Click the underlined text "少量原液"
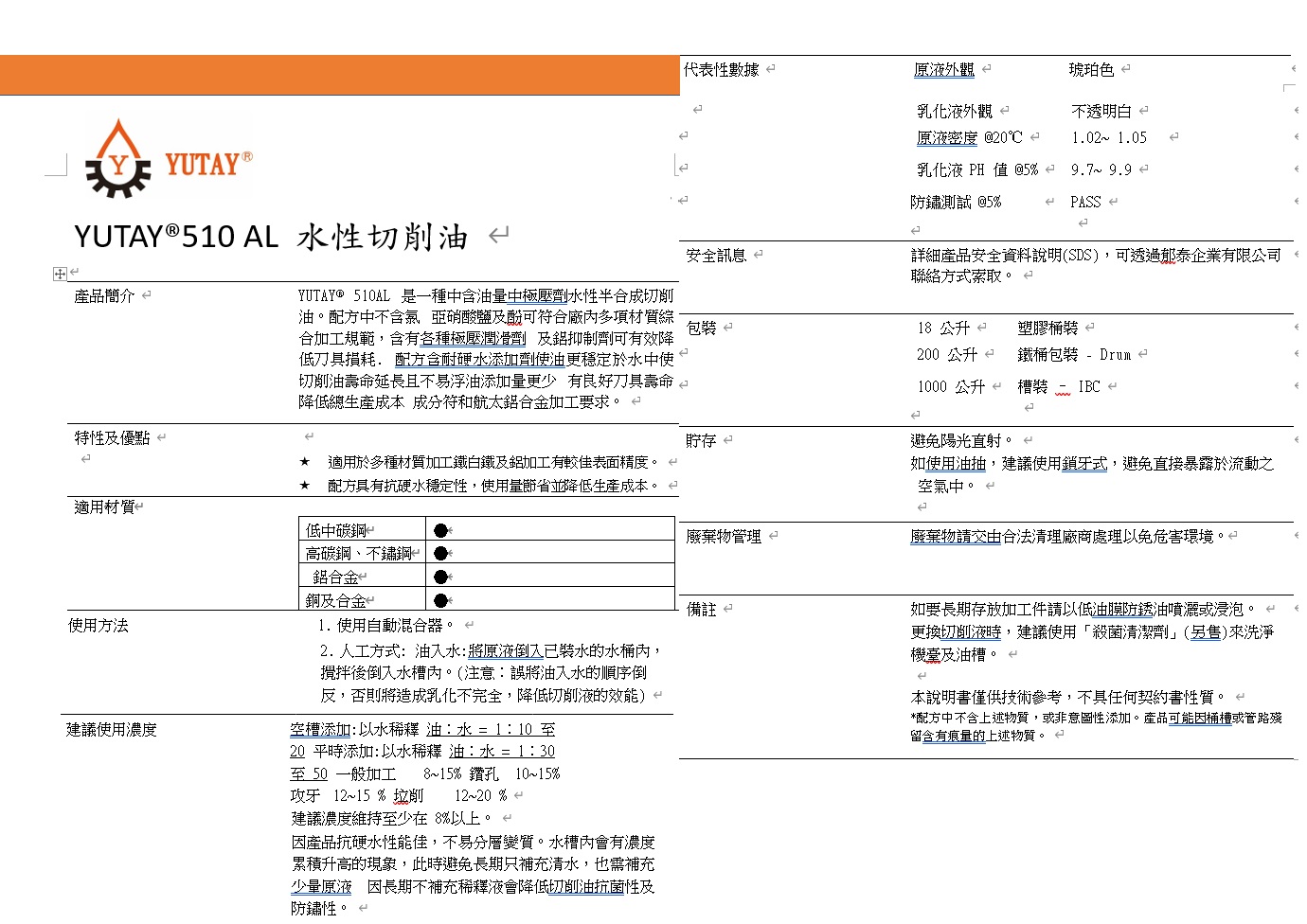This screenshot has height=924, width=1307. (x=321, y=887)
